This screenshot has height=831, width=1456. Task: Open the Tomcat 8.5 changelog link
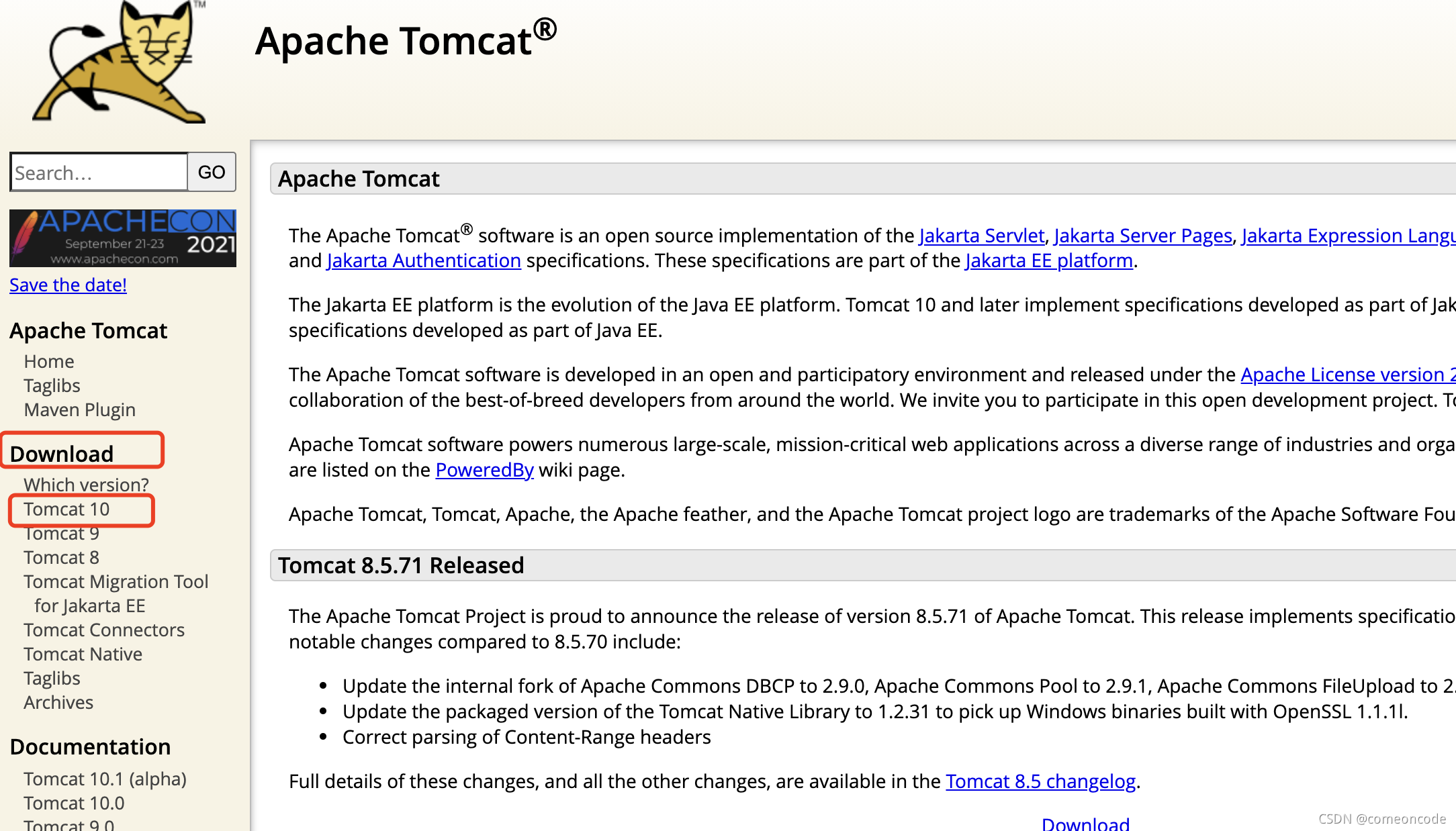pyautogui.click(x=1040, y=781)
